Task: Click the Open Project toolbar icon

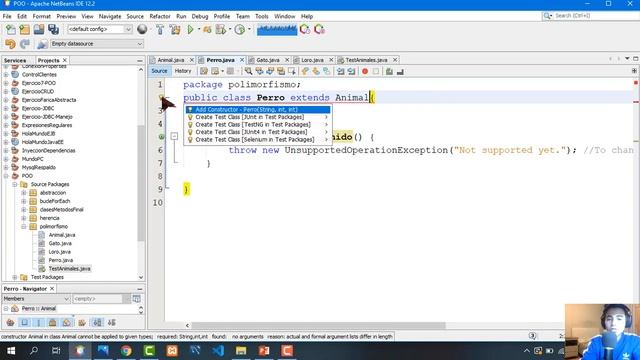Action: pos(39,29)
